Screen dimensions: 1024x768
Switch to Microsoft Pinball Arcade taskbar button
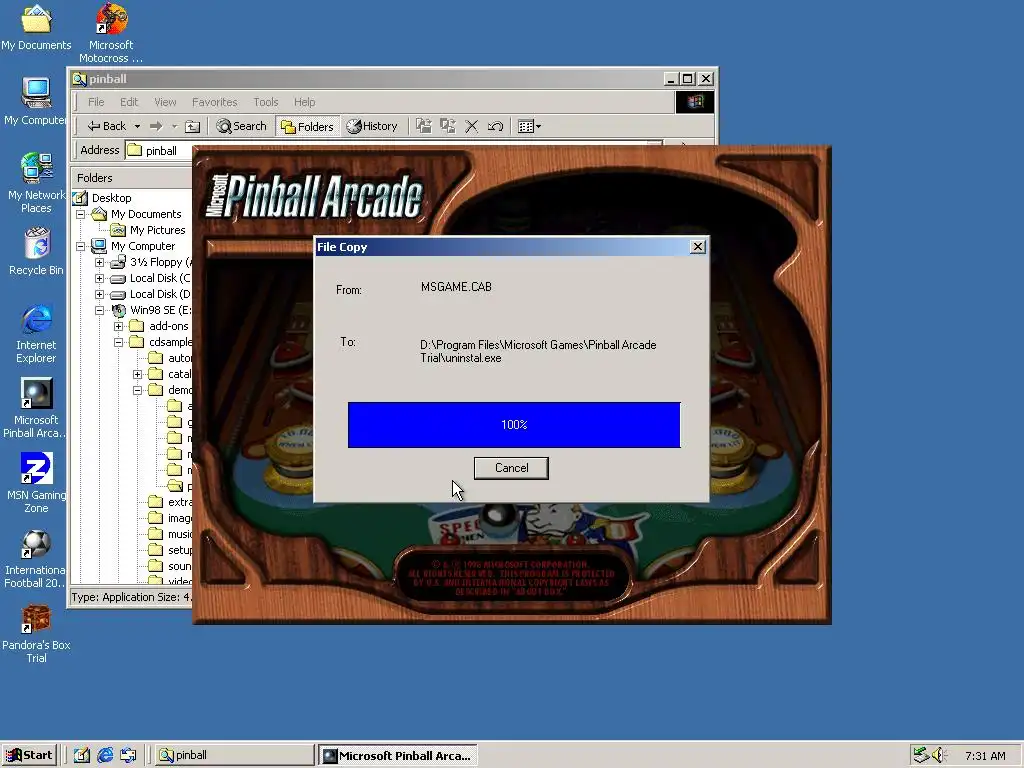398,755
